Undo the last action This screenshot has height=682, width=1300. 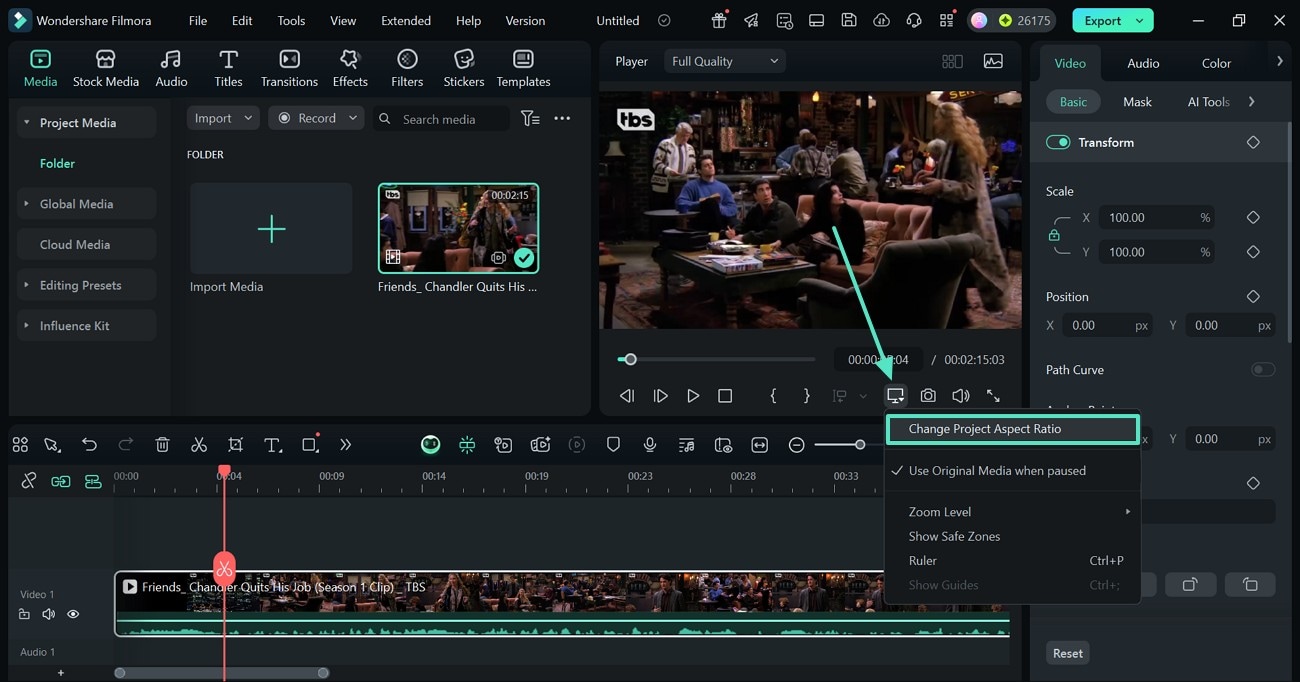(x=89, y=444)
